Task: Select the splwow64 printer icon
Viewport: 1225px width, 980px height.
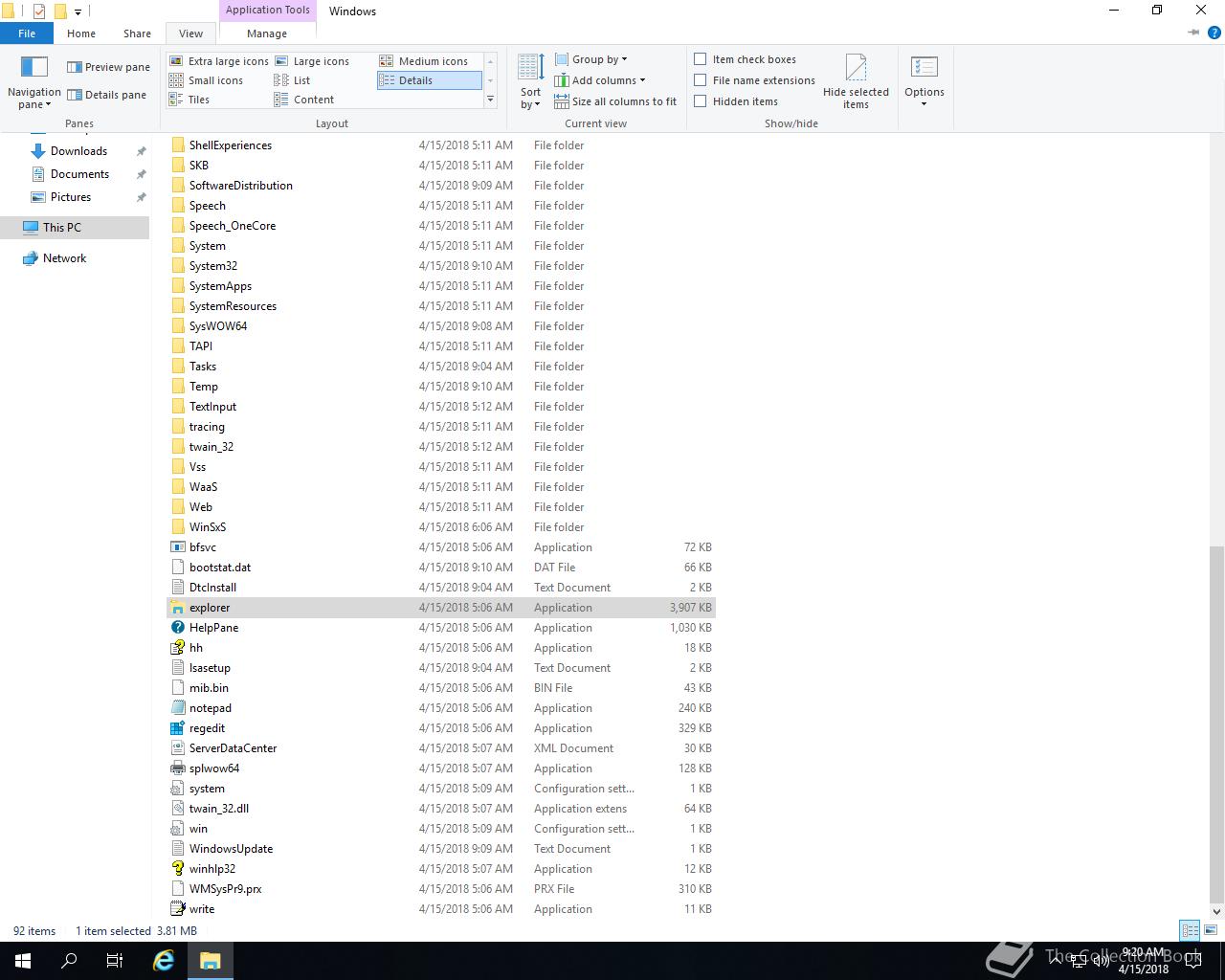Action: coord(177,768)
